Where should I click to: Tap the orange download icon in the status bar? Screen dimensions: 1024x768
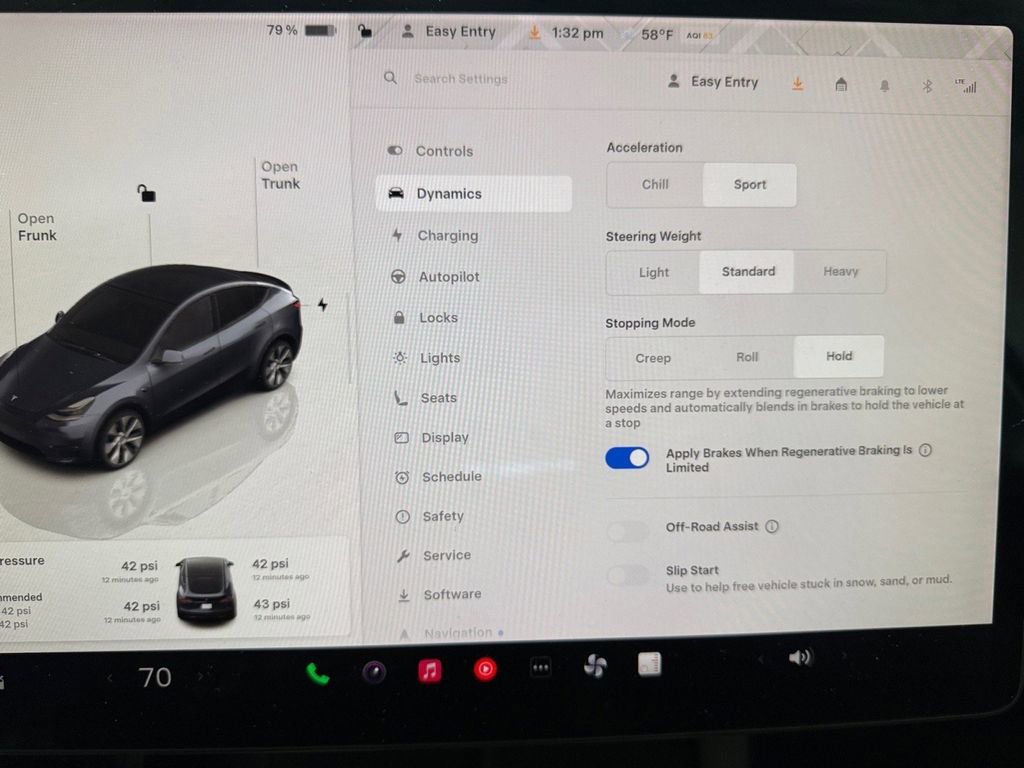[534, 32]
